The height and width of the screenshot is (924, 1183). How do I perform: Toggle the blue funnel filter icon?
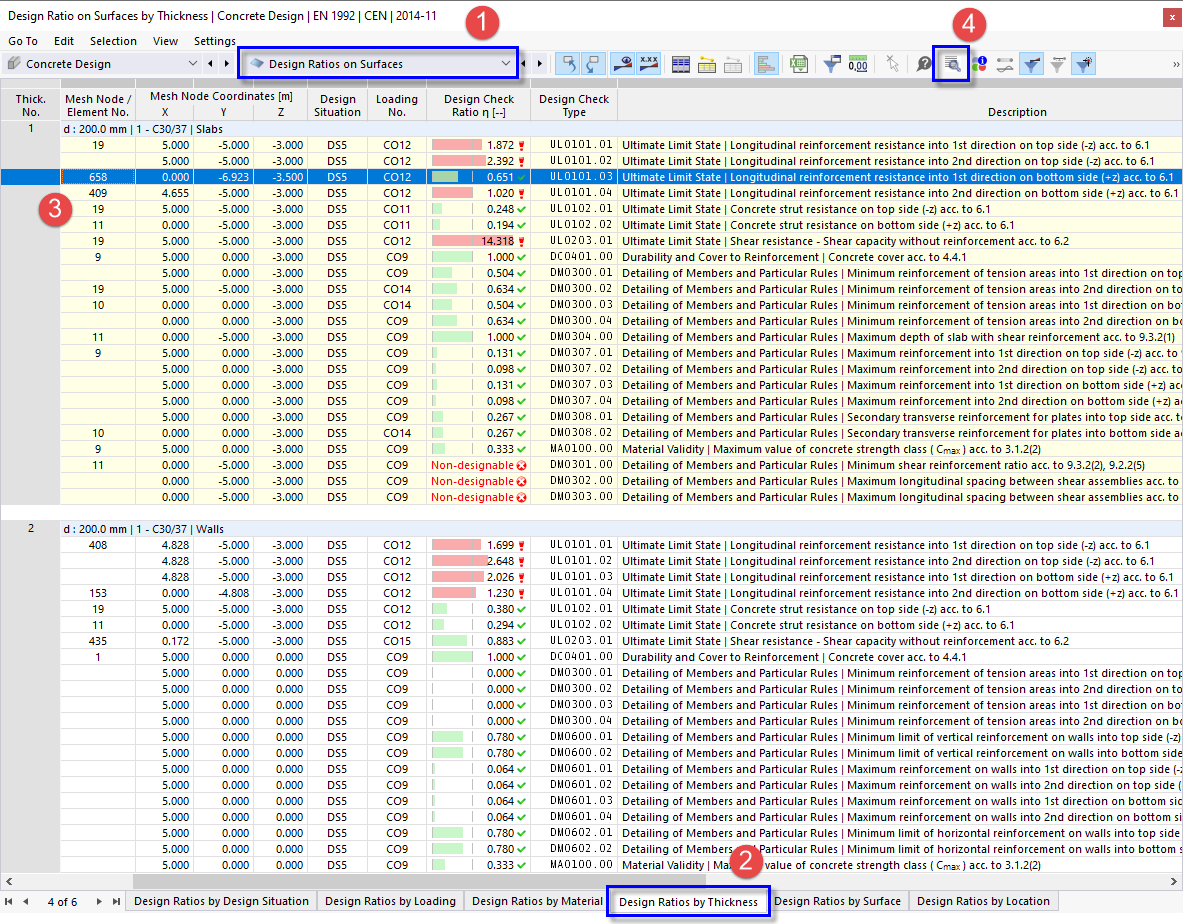1031,65
